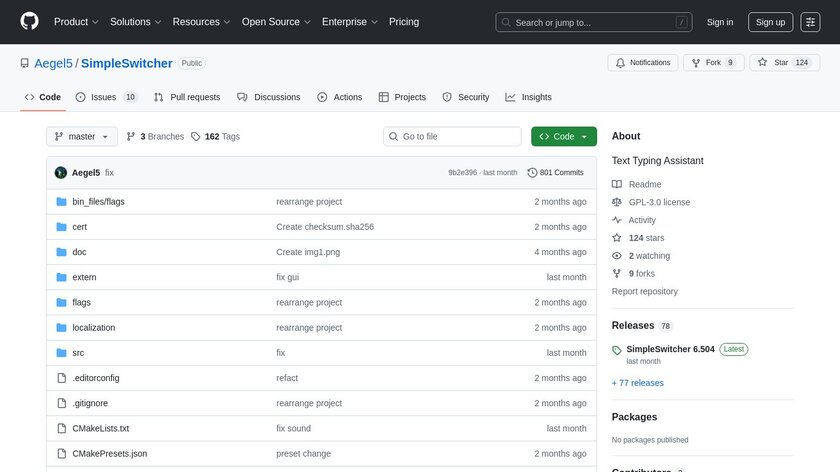
Task: Open the Insights tab
Action: tap(528, 97)
